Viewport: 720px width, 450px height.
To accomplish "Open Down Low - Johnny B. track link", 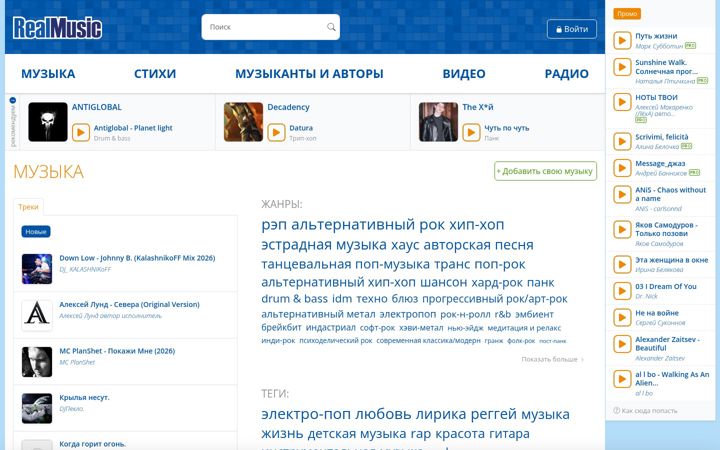I will [x=137, y=258].
